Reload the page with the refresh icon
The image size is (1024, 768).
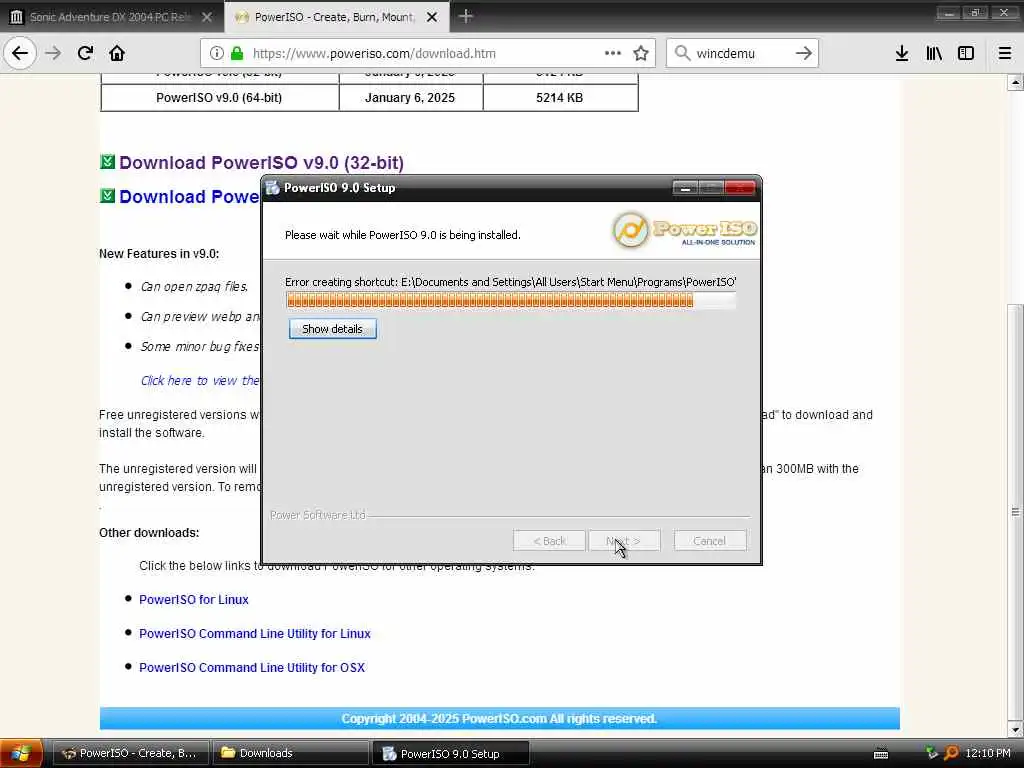click(85, 53)
